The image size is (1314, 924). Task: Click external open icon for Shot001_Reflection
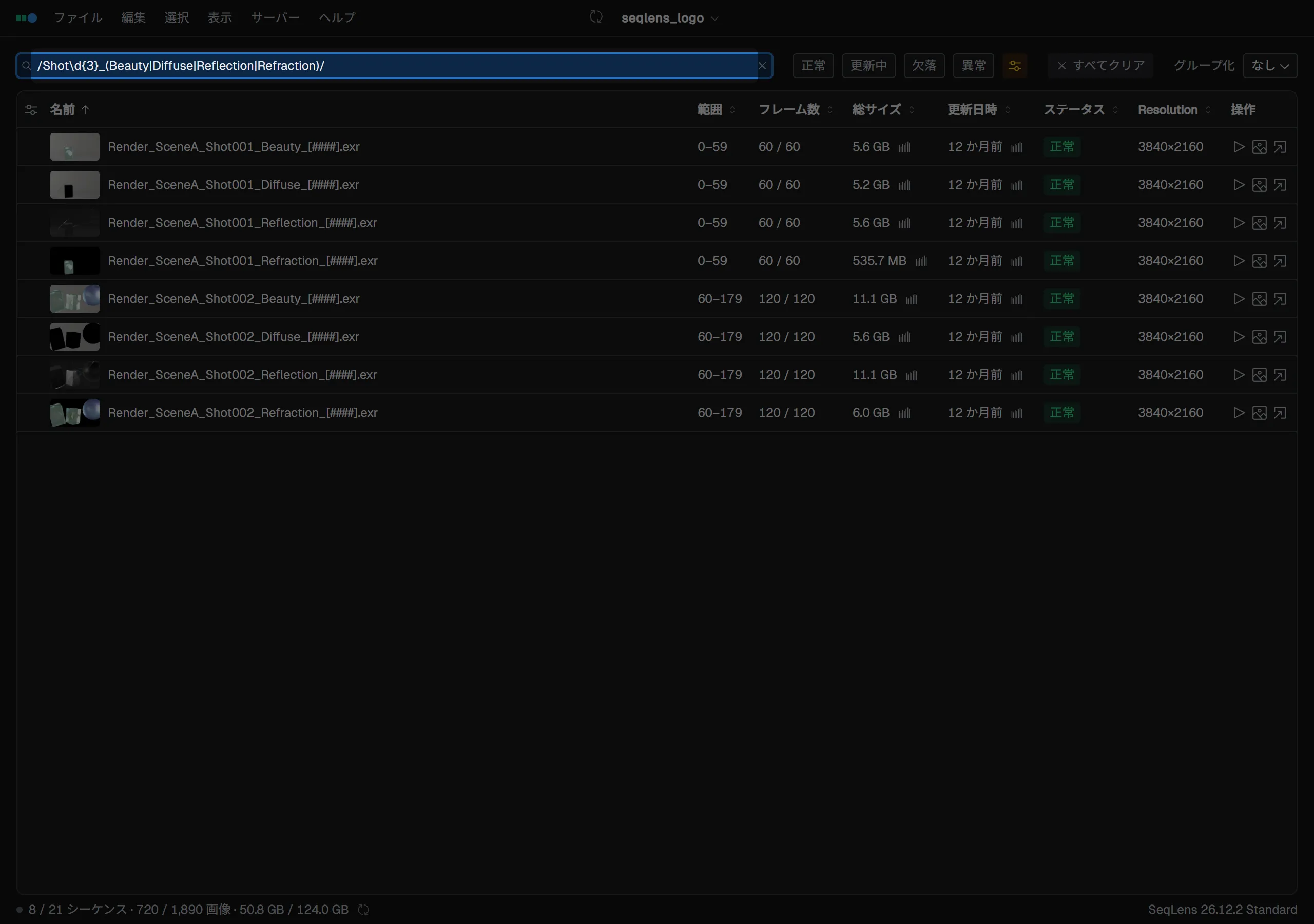1280,223
